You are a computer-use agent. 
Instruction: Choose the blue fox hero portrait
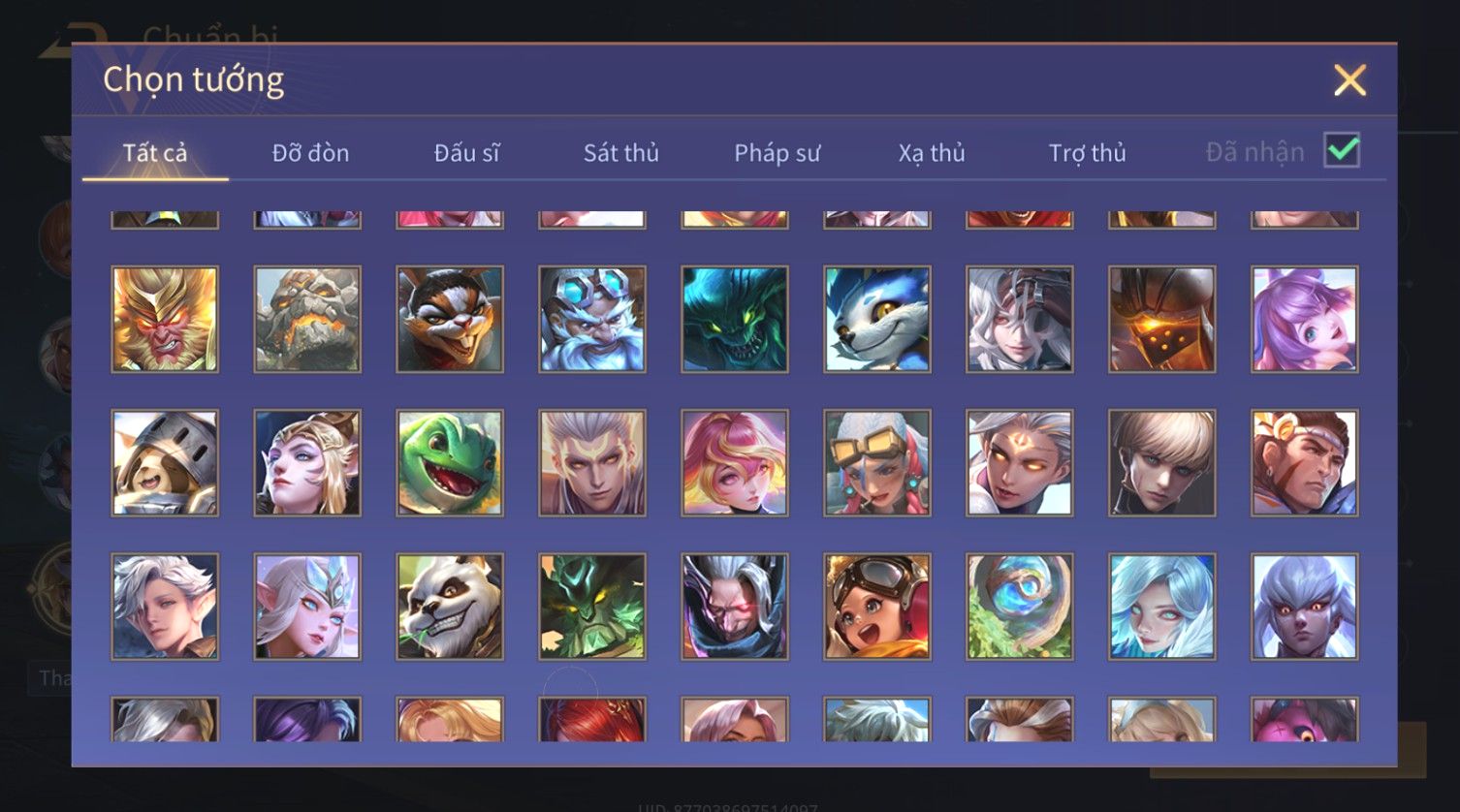coord(877,320)
